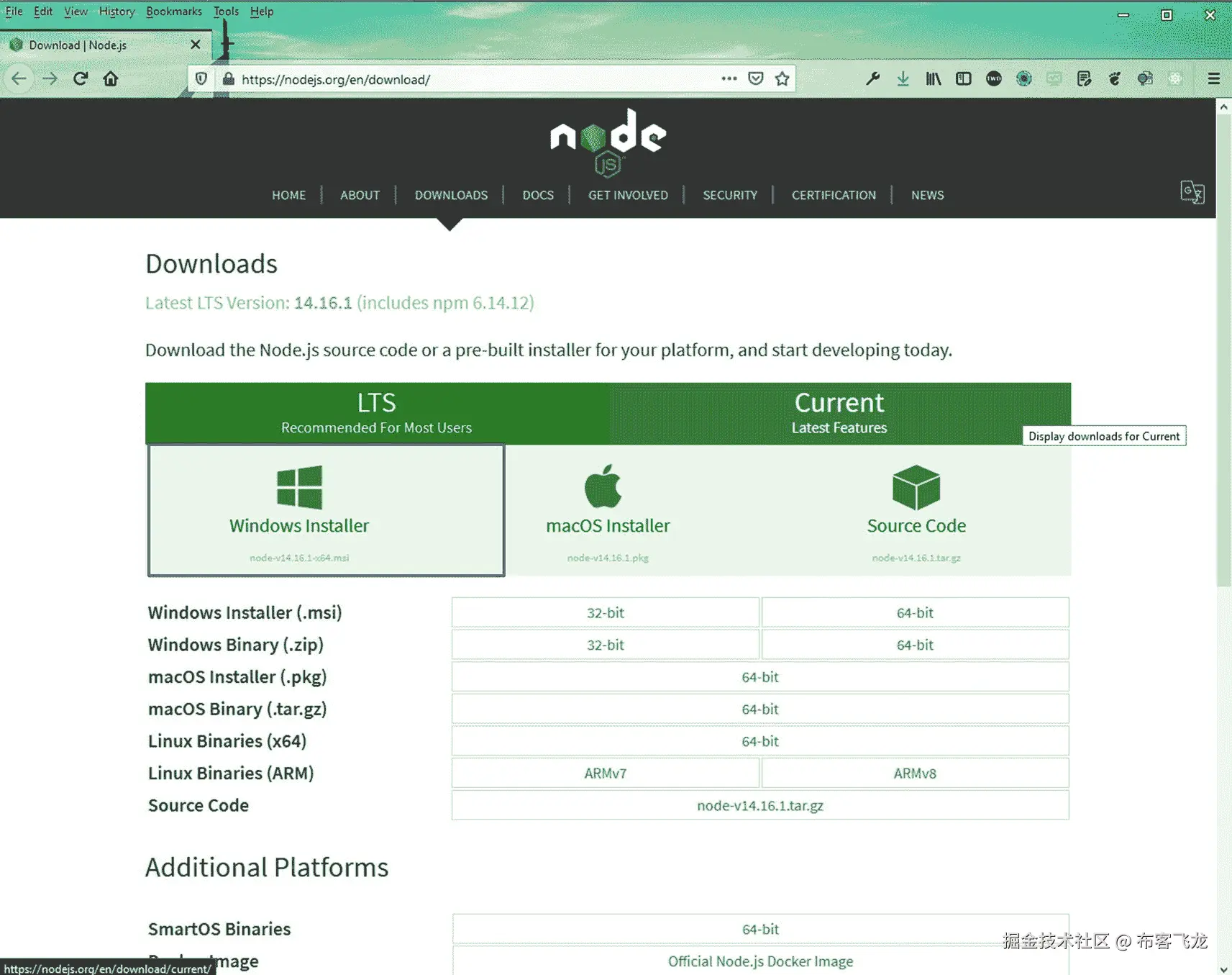Click the version number 14.16.1 text
The width and height of the screenshot is (1232, 975).
tap(323, 303)
